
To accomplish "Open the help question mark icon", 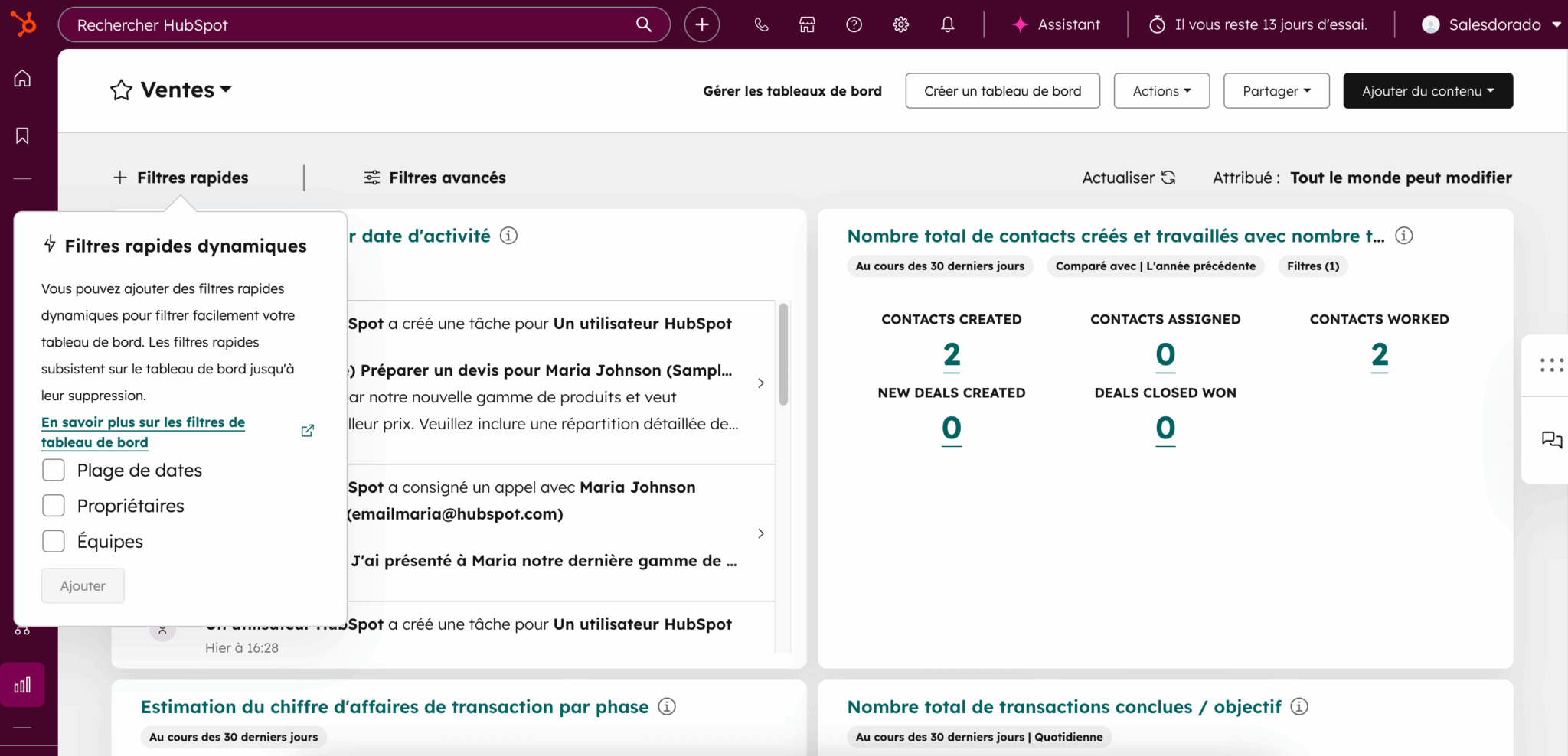I will pyautogui.click(x=854, y=24).
